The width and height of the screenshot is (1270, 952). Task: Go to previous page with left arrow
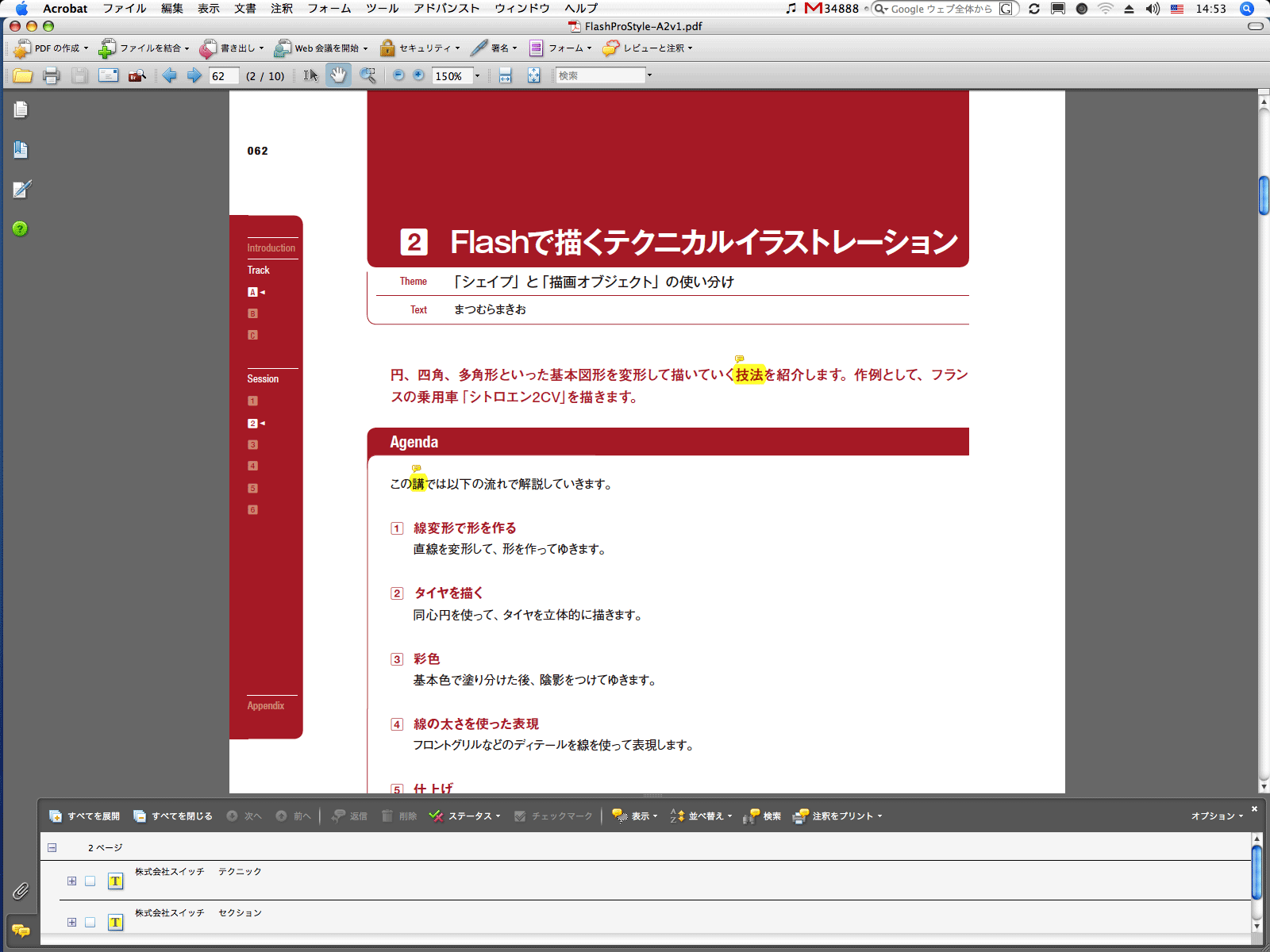click(x=169, y=75)
